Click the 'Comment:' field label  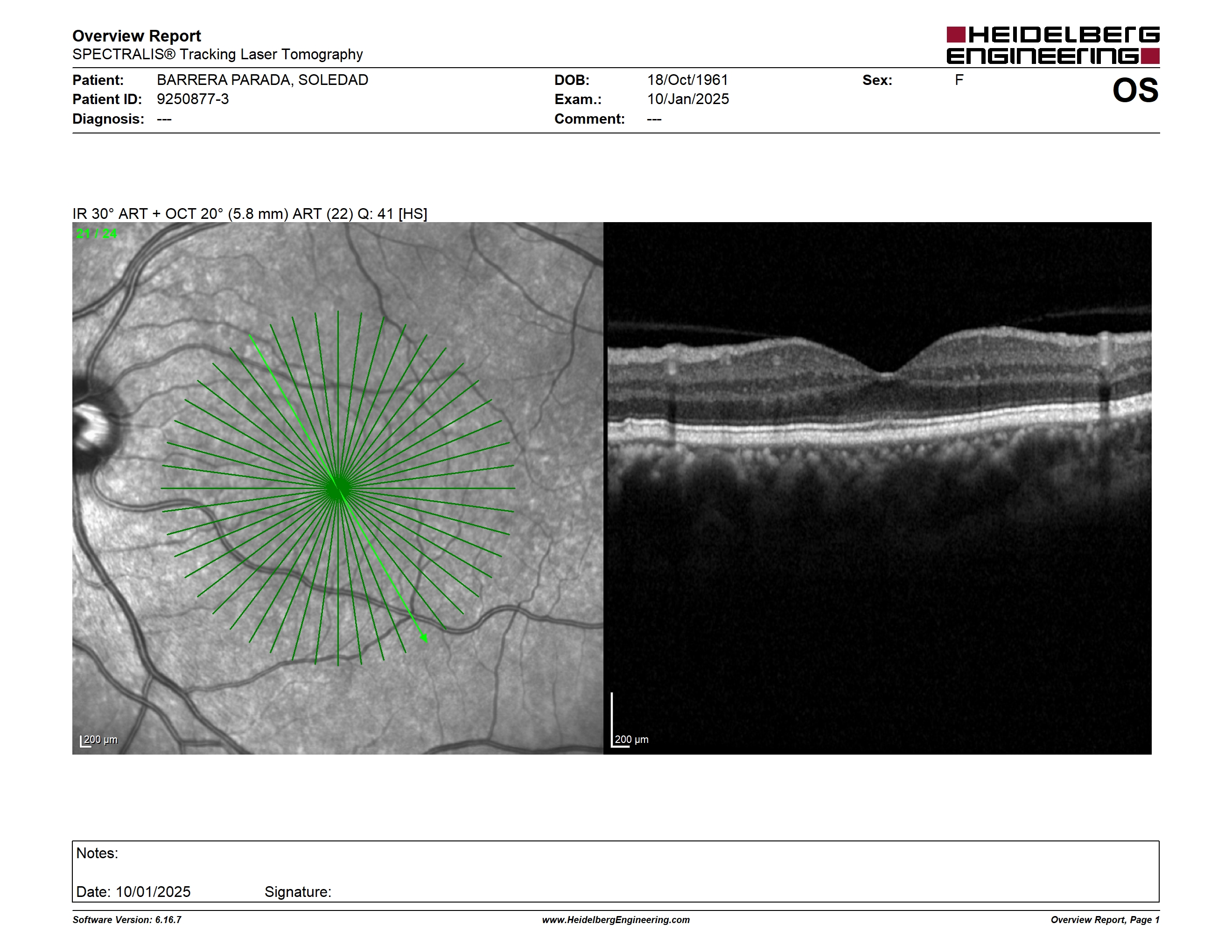coord(589,119)
